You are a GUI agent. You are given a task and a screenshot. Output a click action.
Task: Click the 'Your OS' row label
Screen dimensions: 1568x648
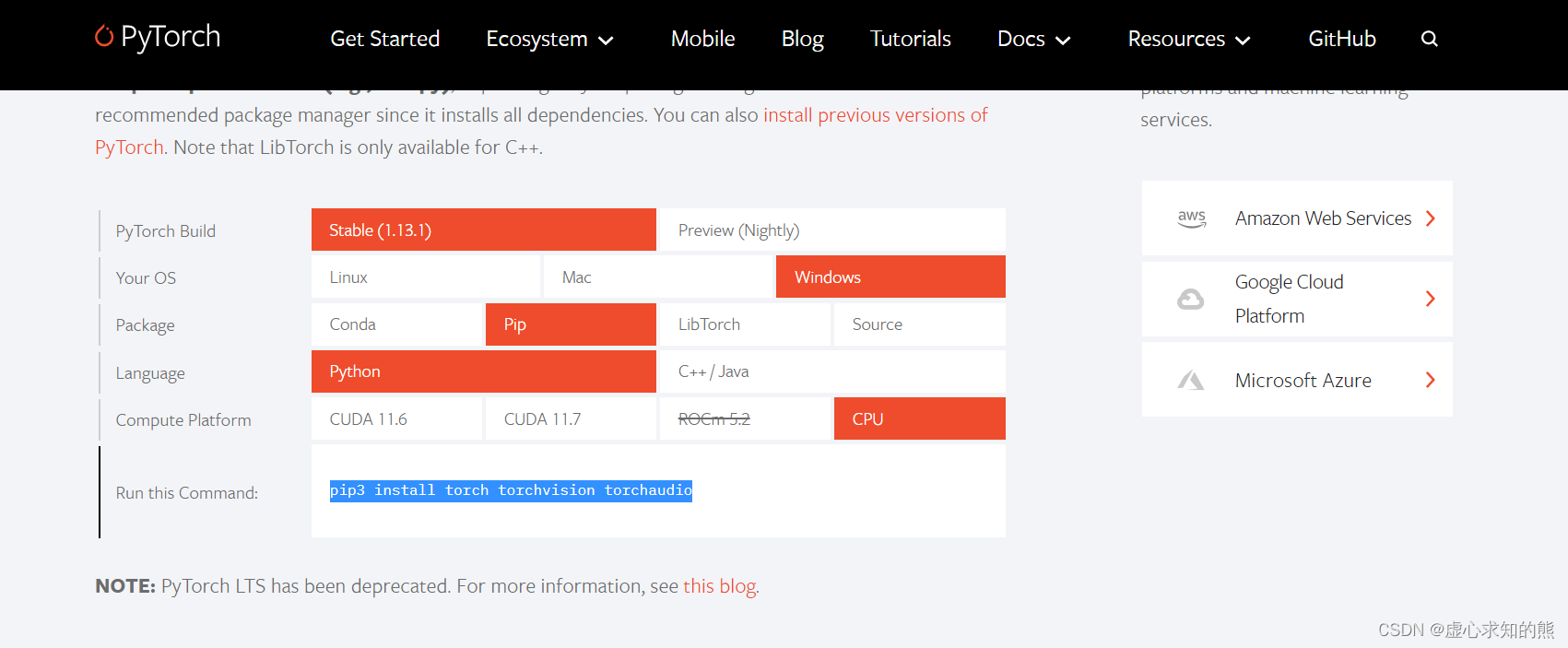[146, 278]
